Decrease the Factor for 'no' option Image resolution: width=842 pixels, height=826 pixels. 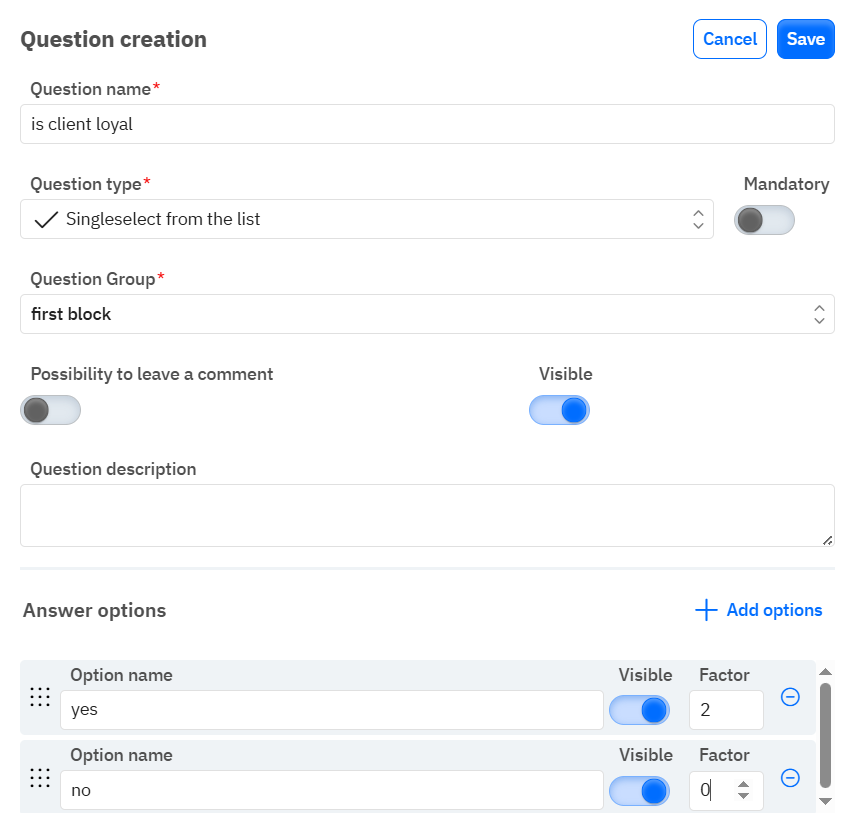pos(743,797)
